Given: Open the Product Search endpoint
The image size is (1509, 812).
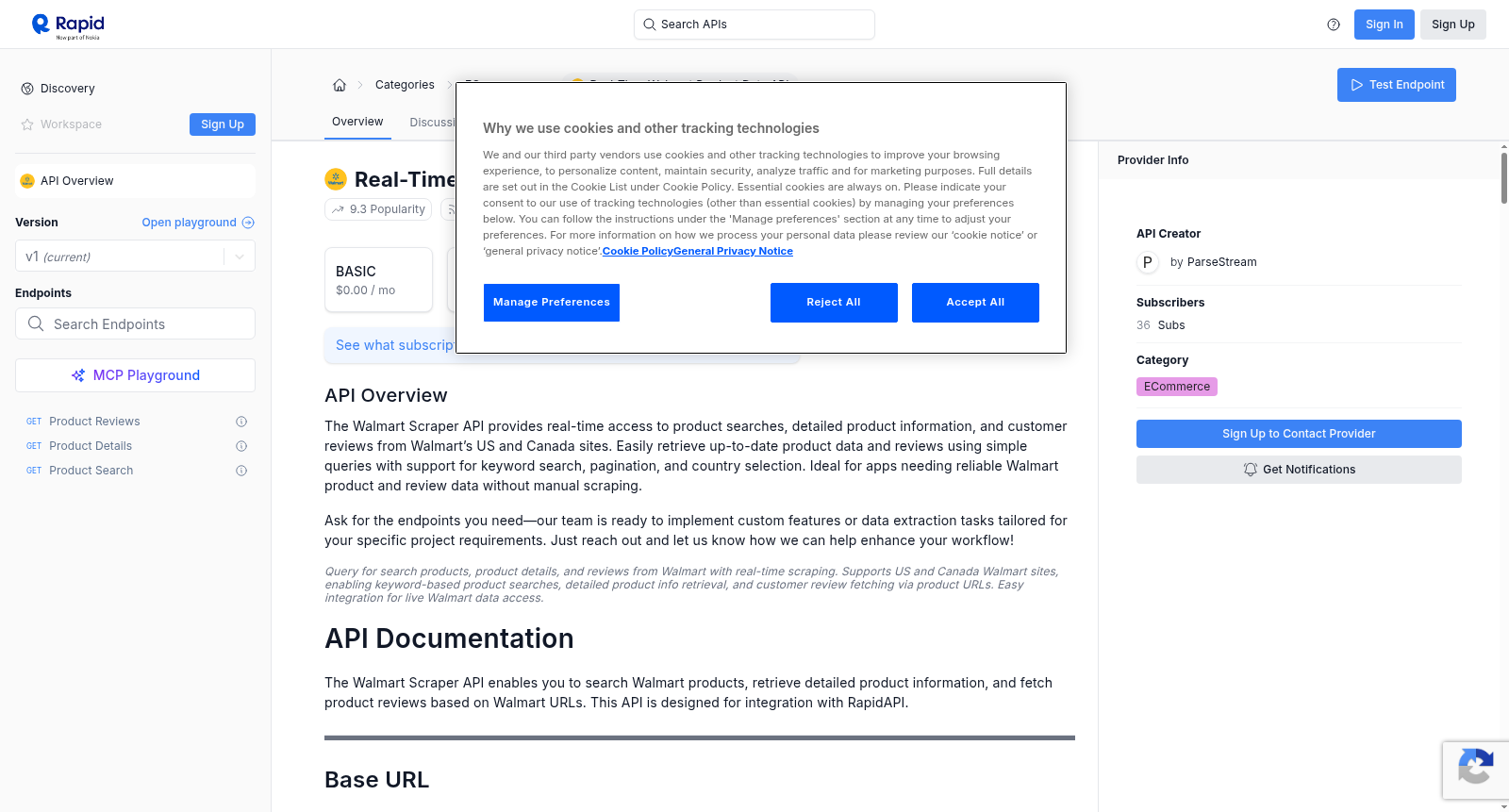Looking at the screenshot, I should click(91, 471).
